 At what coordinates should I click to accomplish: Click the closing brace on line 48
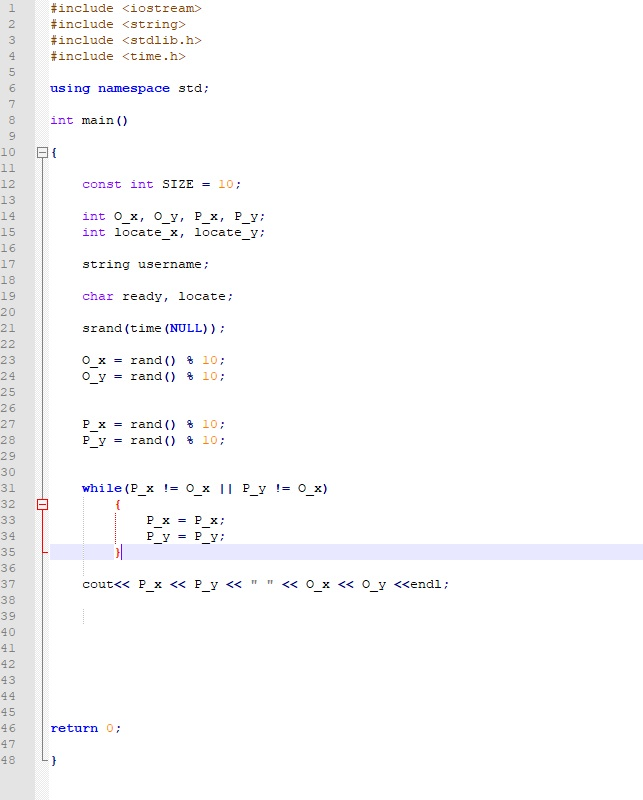point(54,760)
